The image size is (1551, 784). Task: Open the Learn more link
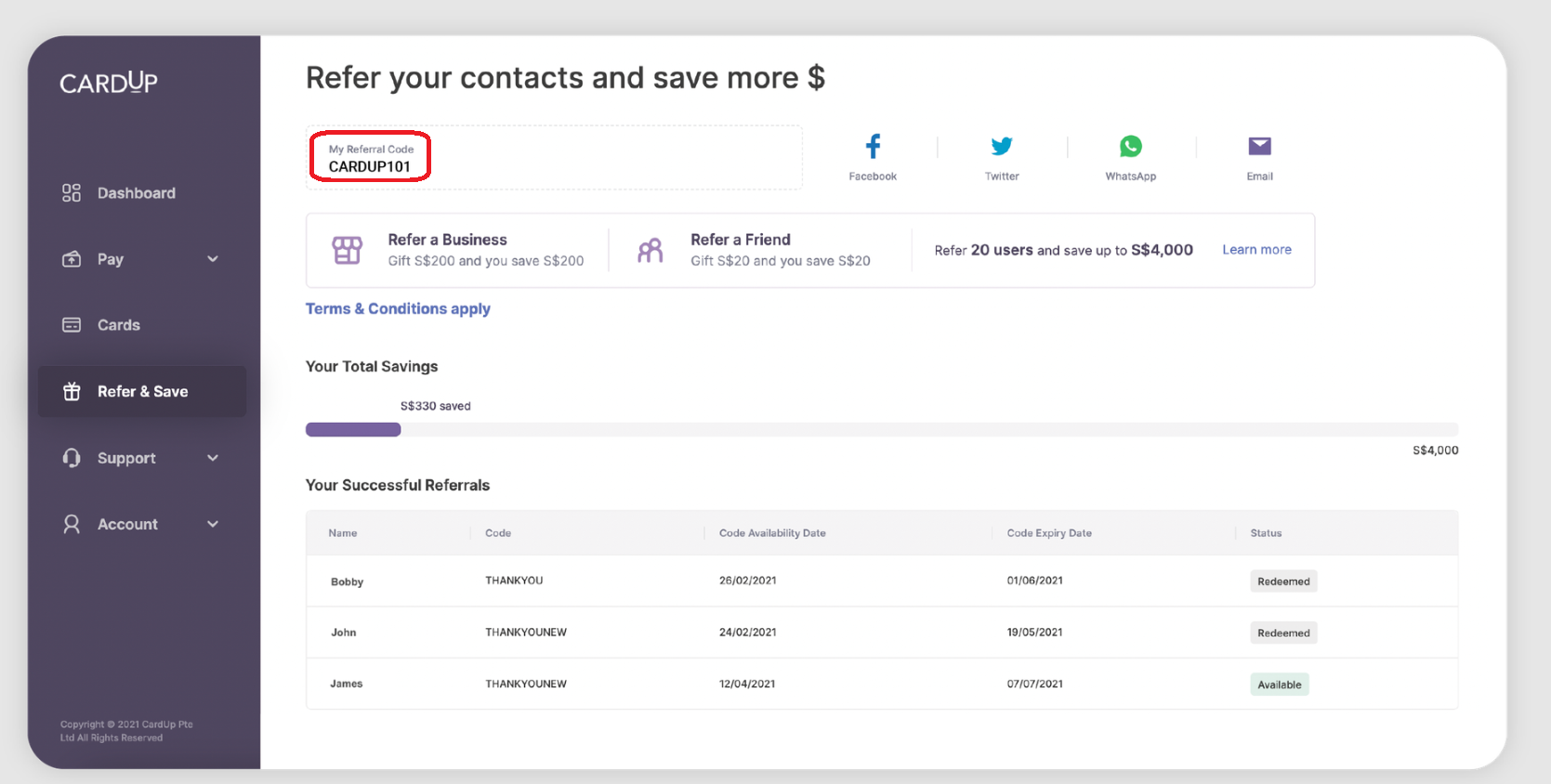coord(1256,249)
